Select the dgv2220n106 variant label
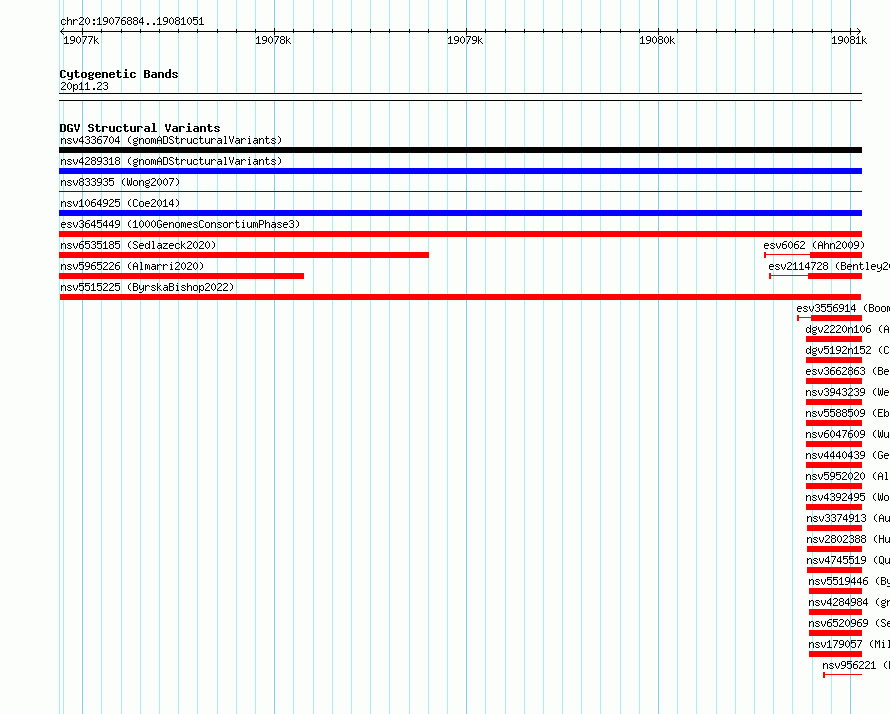890x714 pixels. 847,329
